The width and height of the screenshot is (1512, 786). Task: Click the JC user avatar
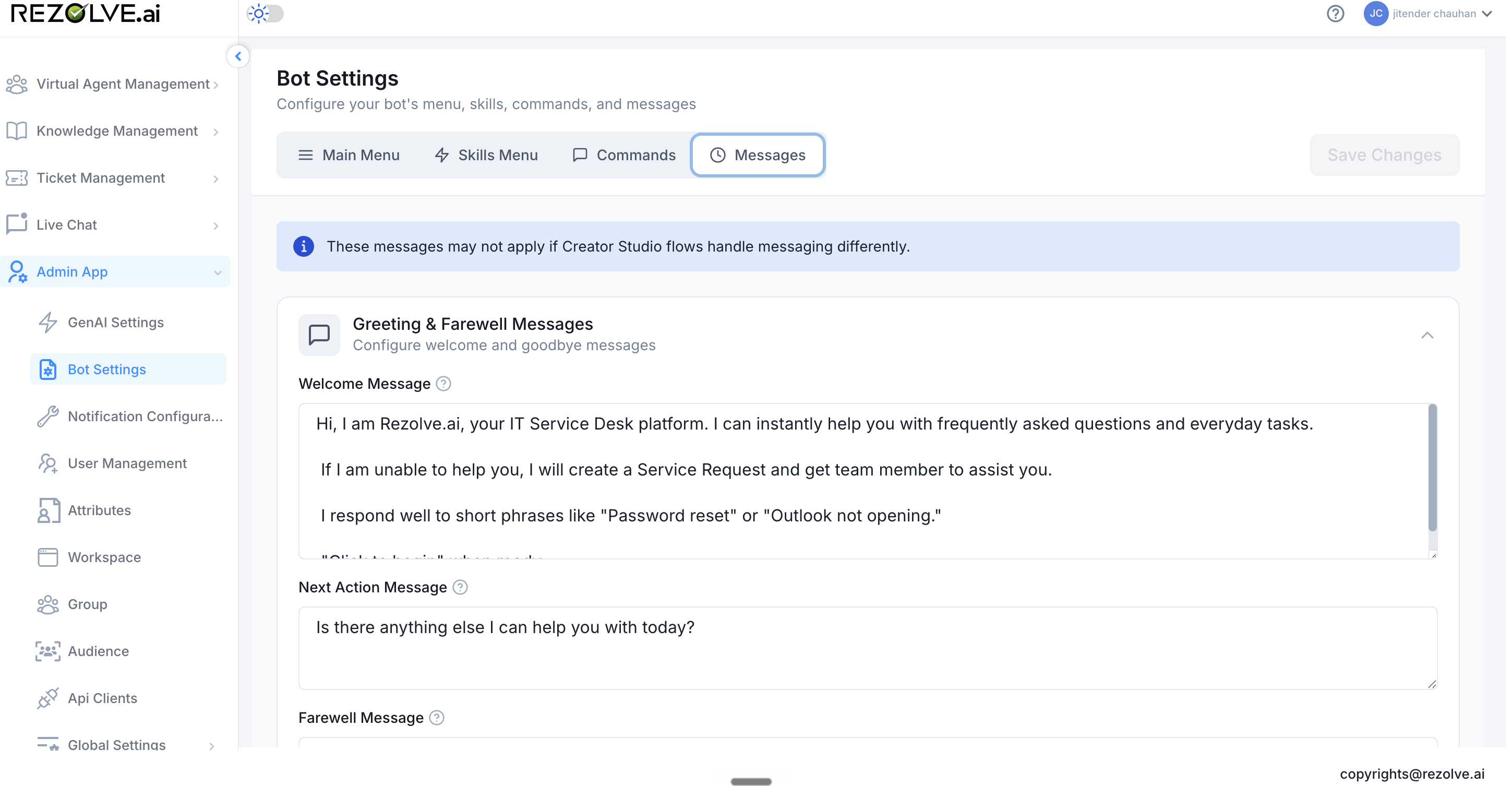1376,14
